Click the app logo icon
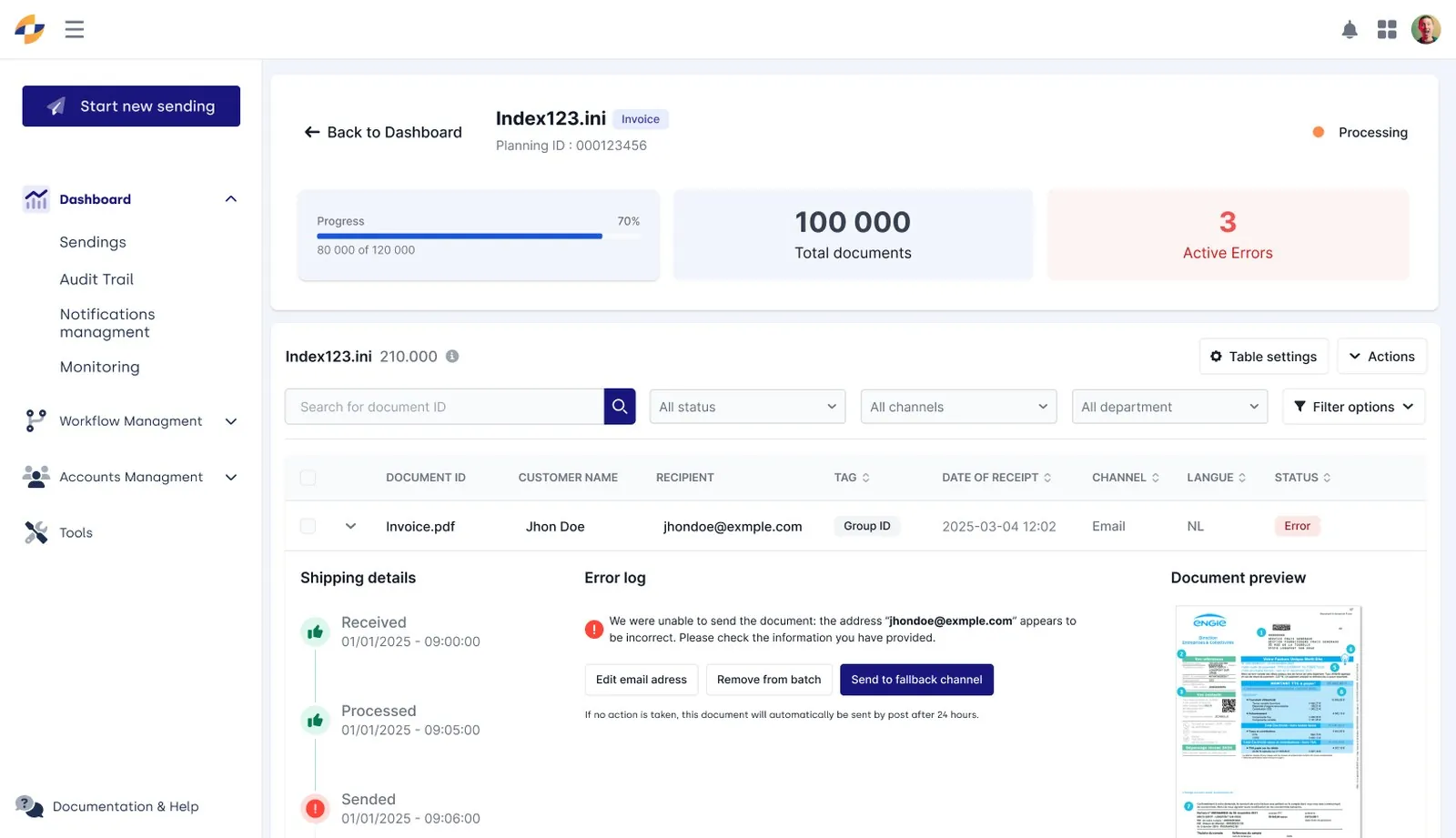Viewport: 1456px width, 838px height. coord(30,29)
